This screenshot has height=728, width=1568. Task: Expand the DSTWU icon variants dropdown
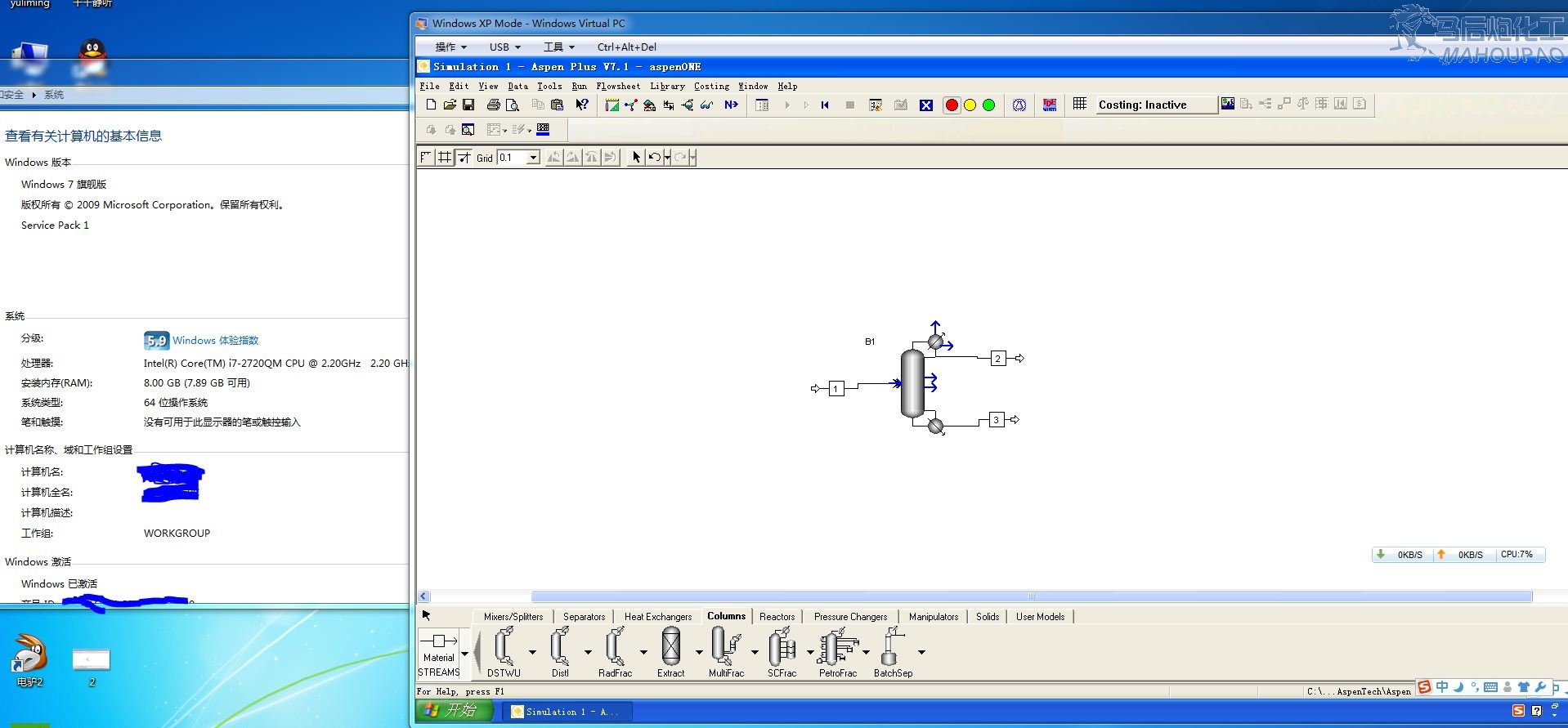click(532, 652)
